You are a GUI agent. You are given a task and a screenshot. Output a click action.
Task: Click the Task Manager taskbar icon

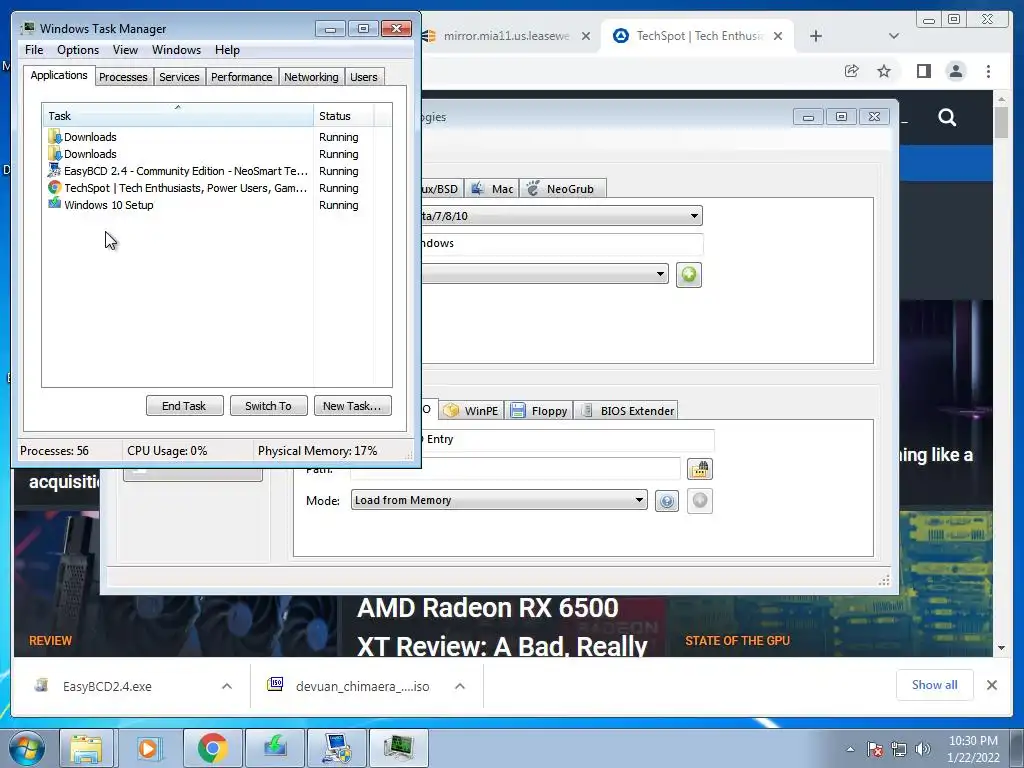click(x=398, y=748)
